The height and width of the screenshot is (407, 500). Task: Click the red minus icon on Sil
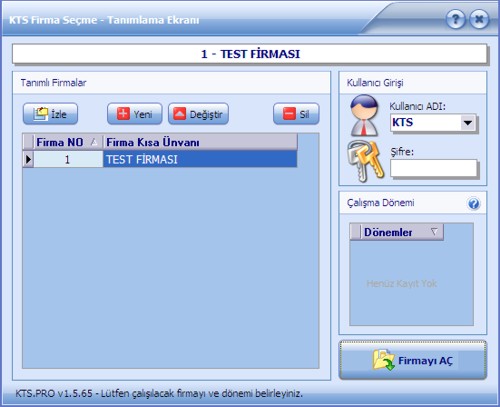289,114
